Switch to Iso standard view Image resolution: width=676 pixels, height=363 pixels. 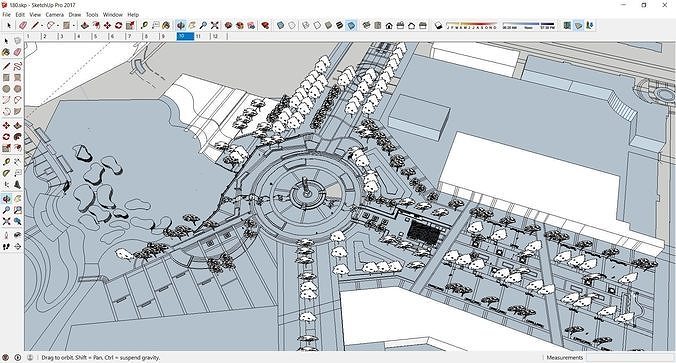coord(366,25)
